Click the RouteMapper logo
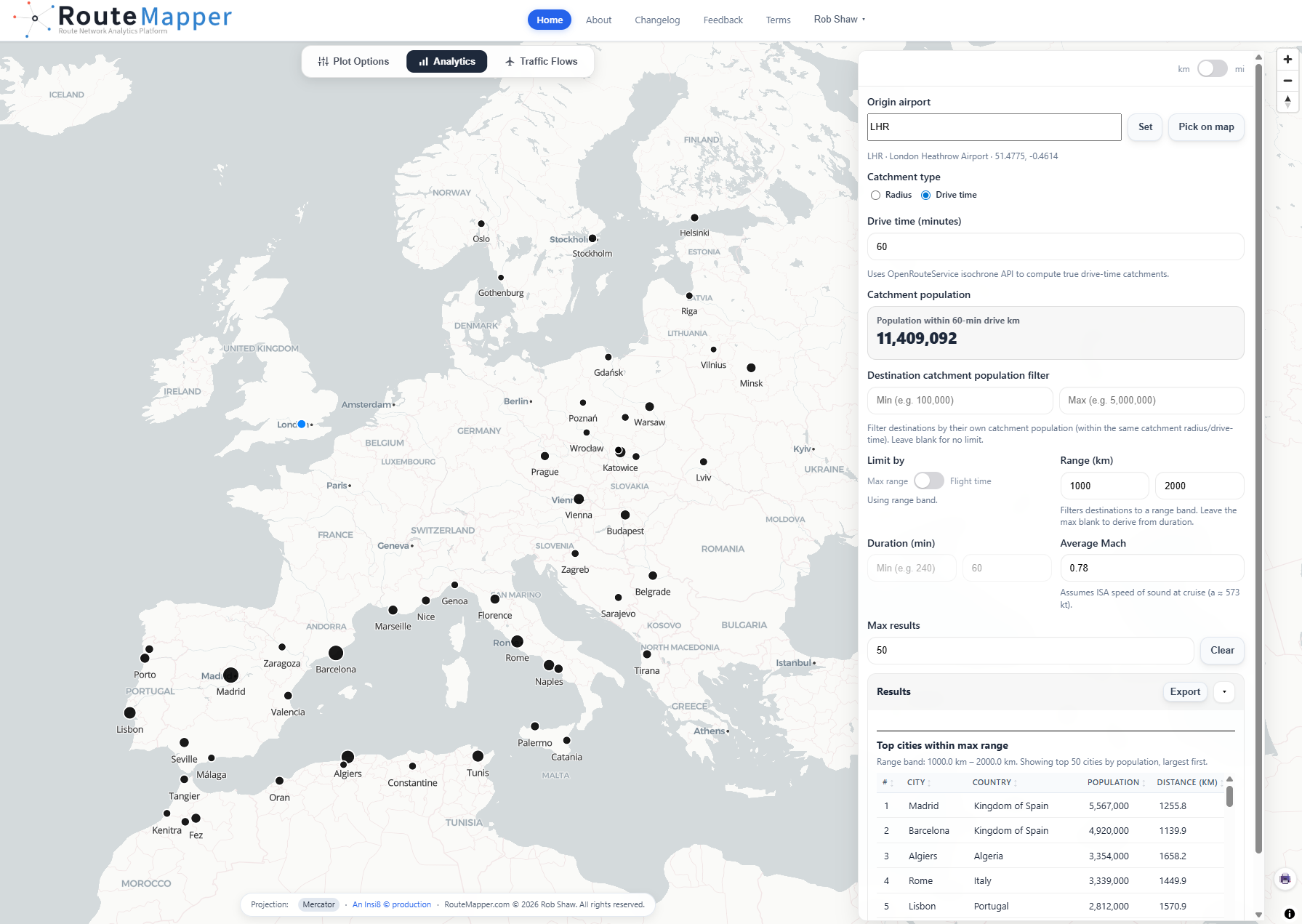Viewport: 1302px width, 924px height. (x=124, y=20)
